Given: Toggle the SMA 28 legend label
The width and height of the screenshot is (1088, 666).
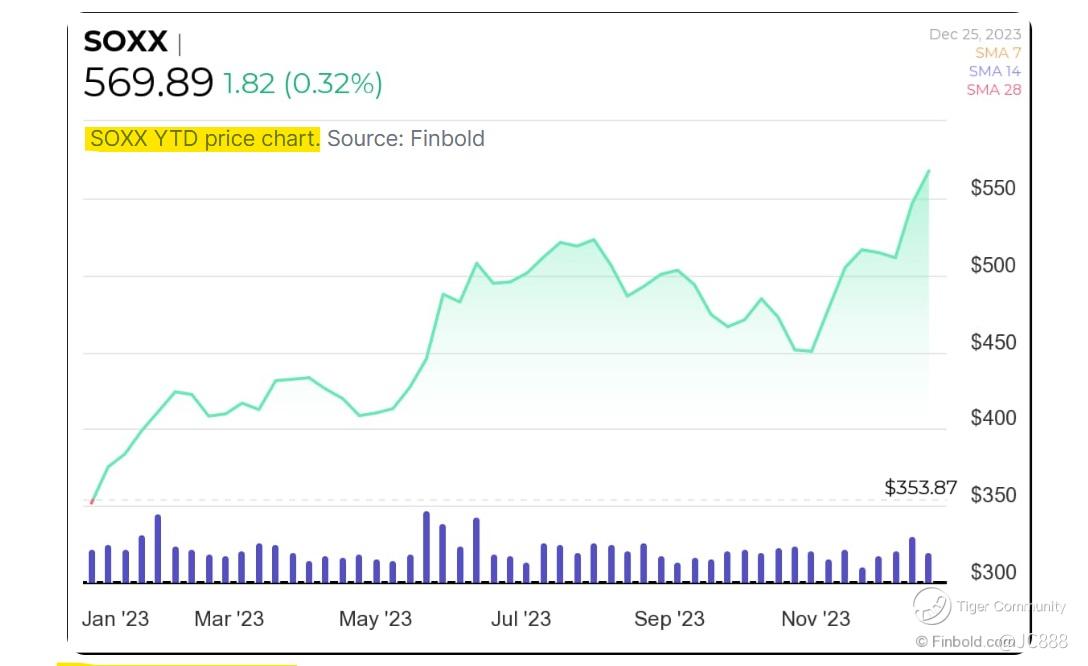Looking at the screenshot, I should point(994,90).
